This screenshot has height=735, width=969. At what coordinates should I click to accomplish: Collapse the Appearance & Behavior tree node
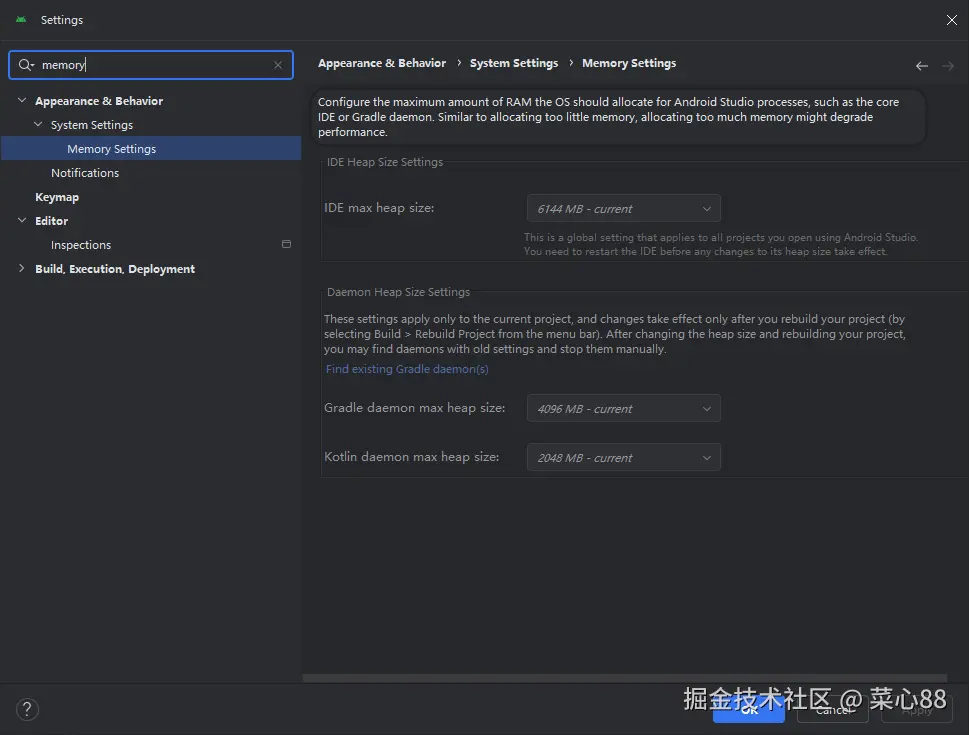point(22,100)
